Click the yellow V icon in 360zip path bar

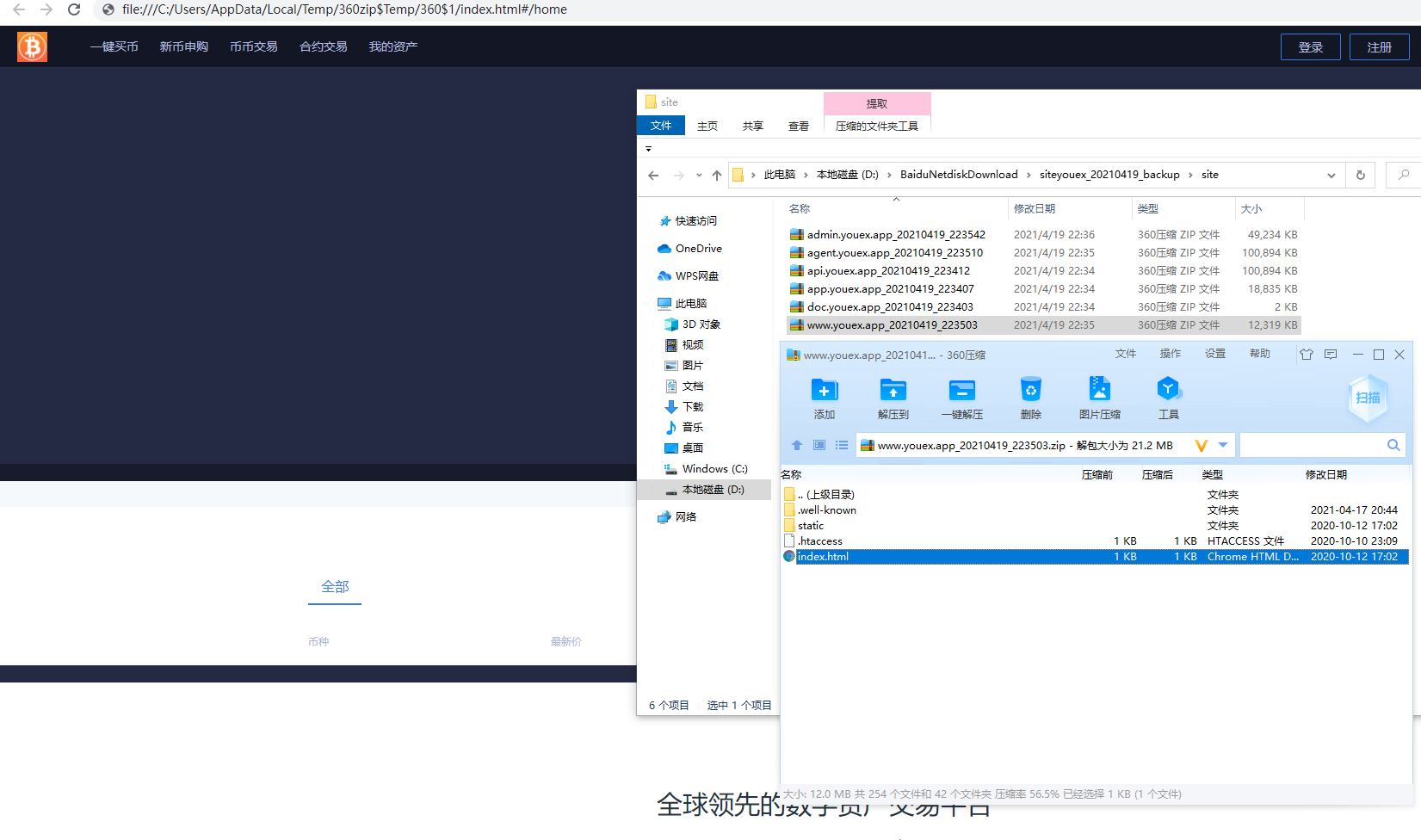click(x=1202, y=445)
